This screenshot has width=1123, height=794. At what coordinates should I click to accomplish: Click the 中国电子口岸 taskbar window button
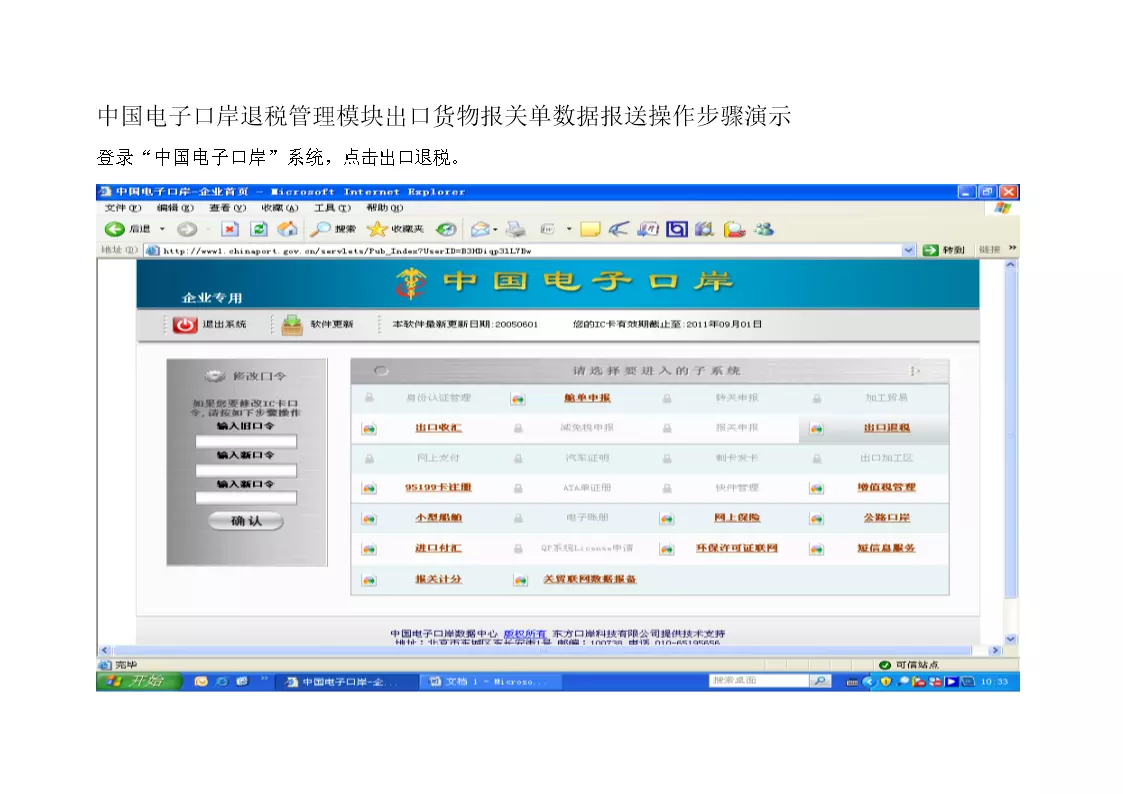pyautogui.click(x=347, y=682)
